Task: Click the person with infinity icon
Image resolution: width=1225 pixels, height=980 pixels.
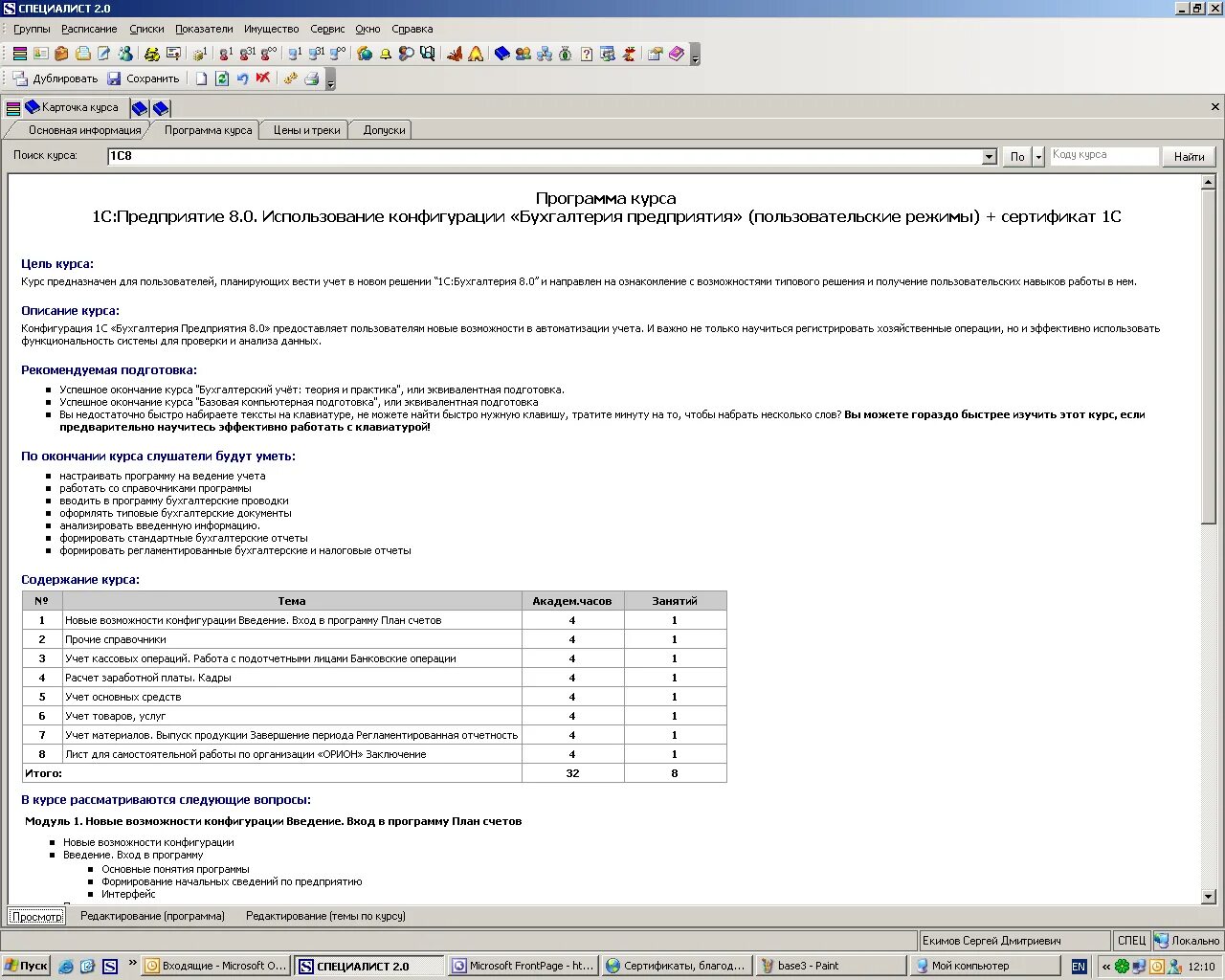Action: [269, 54]
